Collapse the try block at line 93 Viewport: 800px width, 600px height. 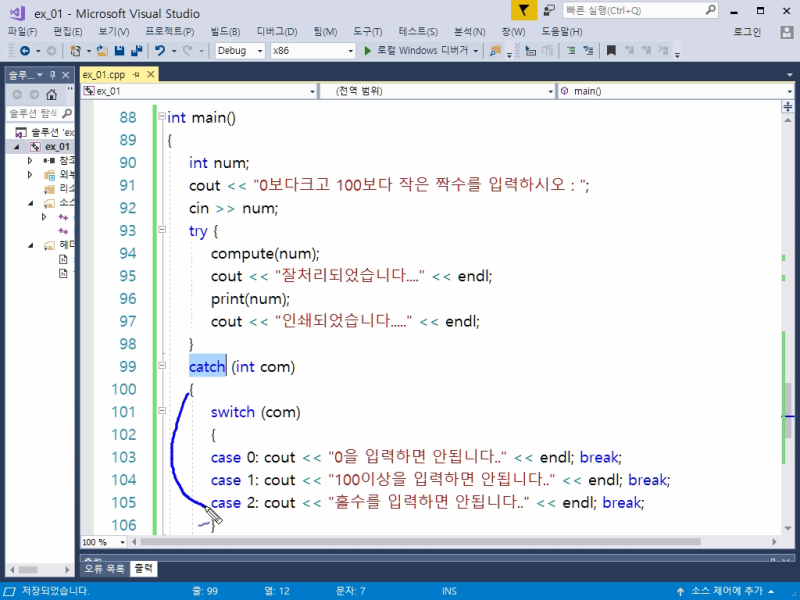(162, 230)
